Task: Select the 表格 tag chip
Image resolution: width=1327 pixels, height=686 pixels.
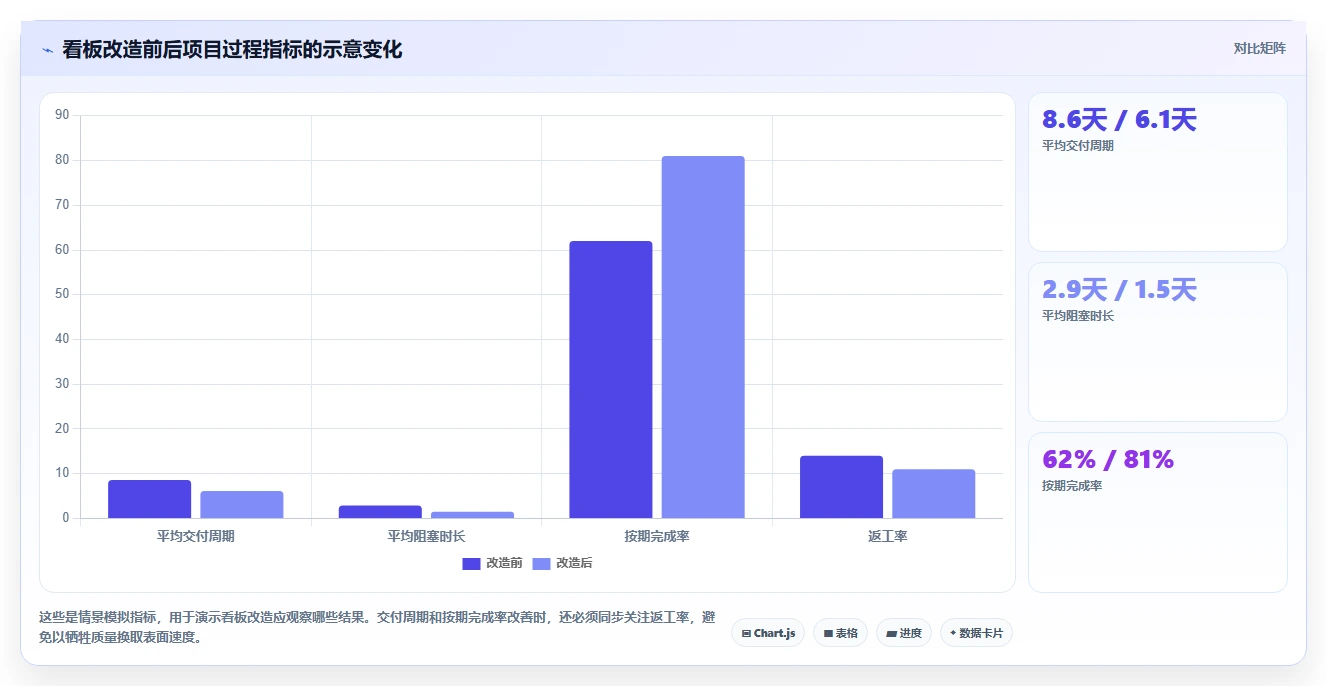Action: pyautogui.click(x=840, y=633)
